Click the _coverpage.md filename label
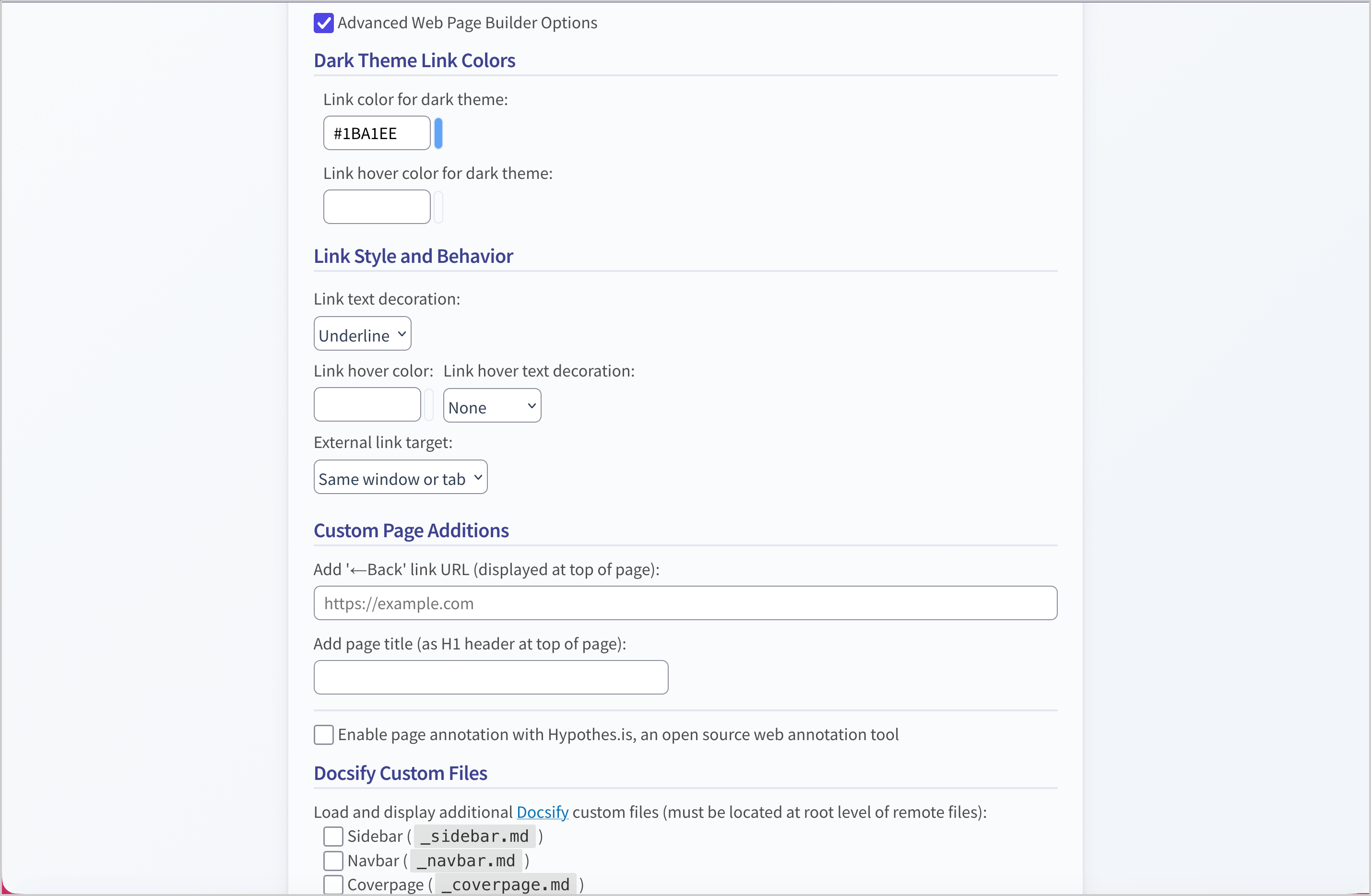This screenshot has width=1371, height=896. pos(505,884)
